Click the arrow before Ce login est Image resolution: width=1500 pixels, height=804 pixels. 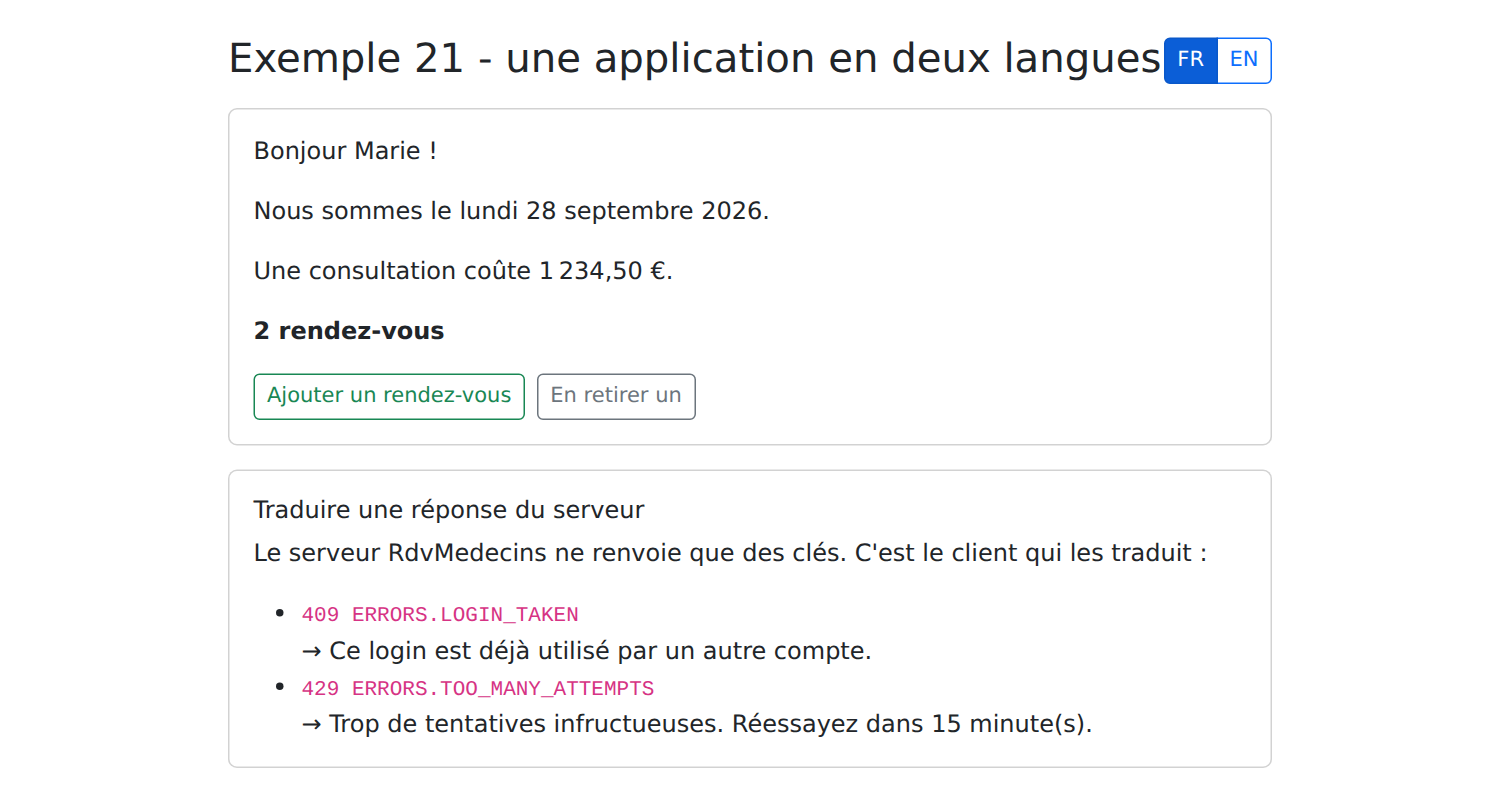pos(312,652)
